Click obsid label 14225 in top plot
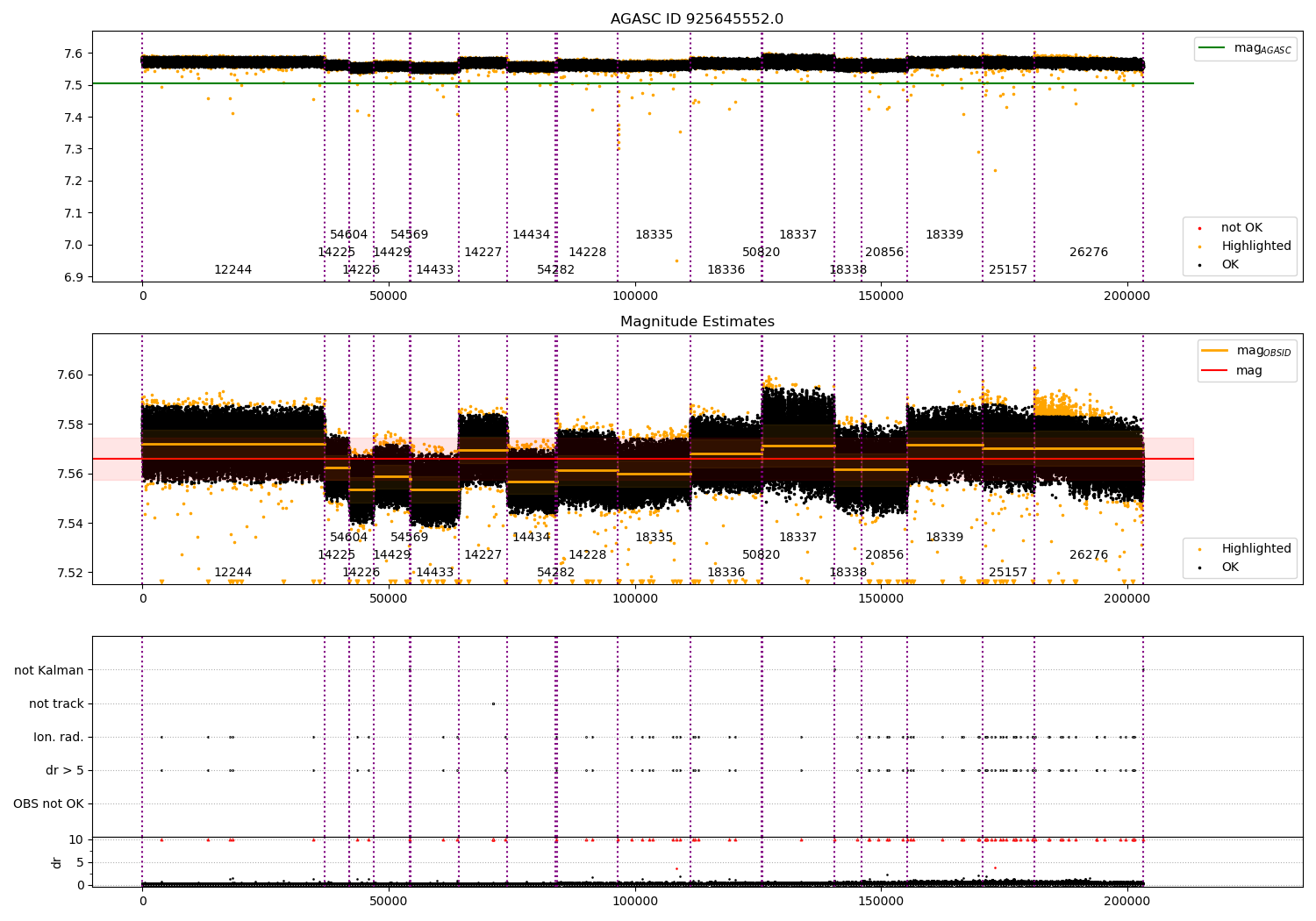This screenshot has height=921, width=1316. (337, 253)
